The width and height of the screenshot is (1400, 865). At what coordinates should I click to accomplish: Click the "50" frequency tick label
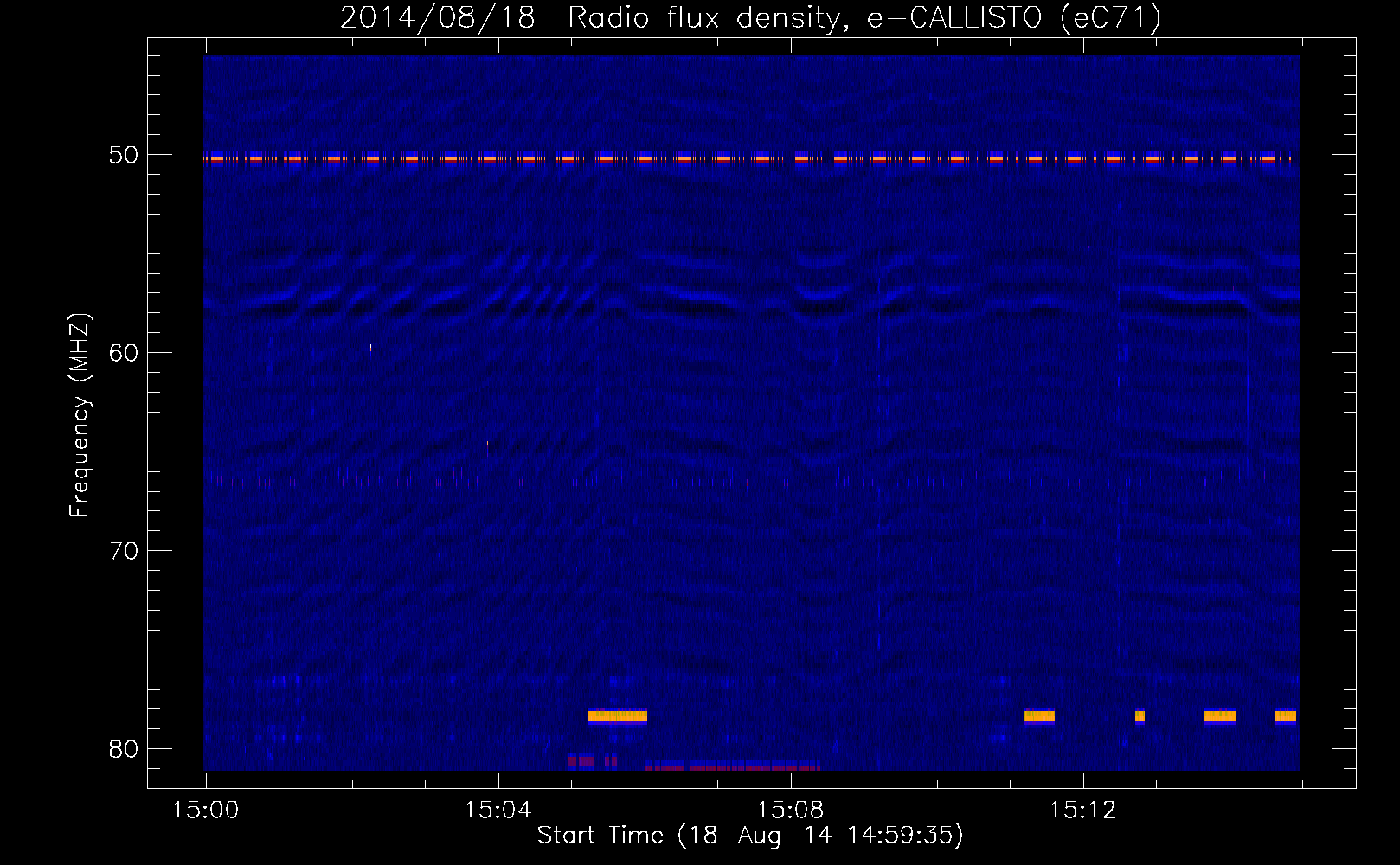tap(124, 155)
